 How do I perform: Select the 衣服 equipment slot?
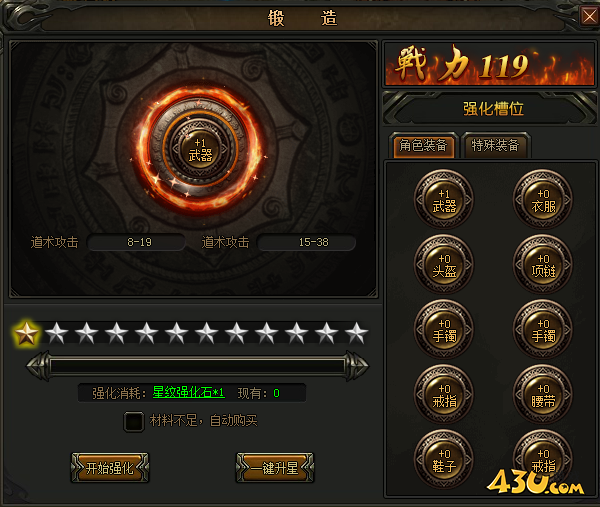coord(543,199)
